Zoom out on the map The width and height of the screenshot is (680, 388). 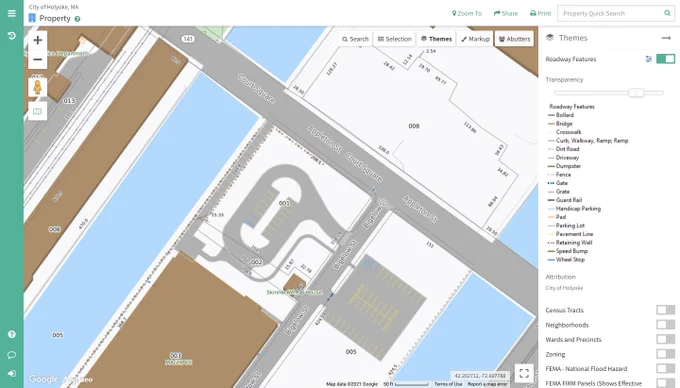[38, 59]
